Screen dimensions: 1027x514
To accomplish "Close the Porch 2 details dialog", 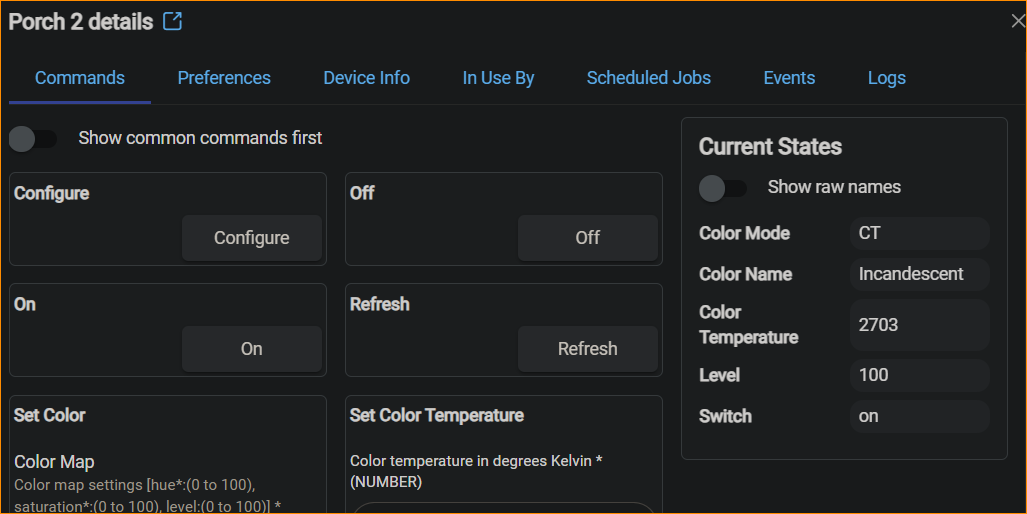I will point(1017,21).
